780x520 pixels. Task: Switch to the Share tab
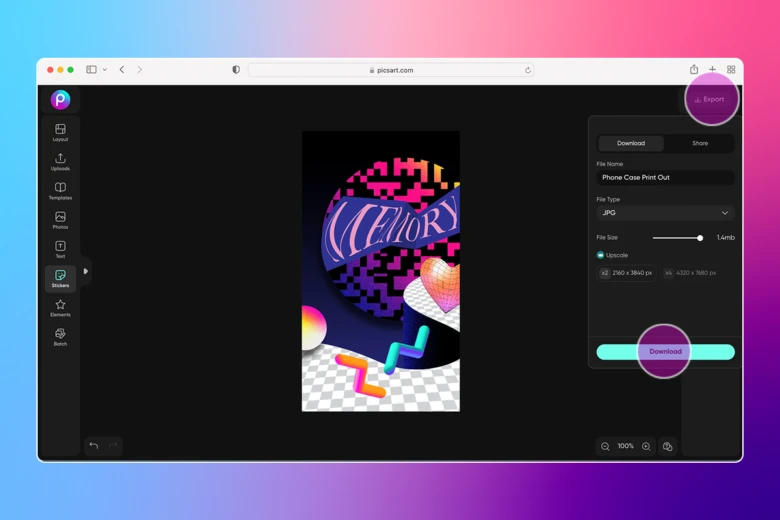pyautogui.click(x=699, y=143)
